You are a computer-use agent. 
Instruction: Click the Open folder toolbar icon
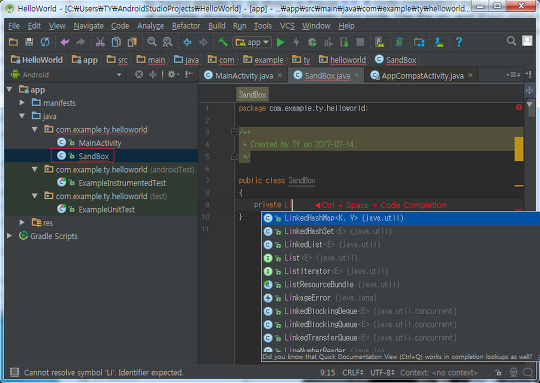tap(13, 42)
